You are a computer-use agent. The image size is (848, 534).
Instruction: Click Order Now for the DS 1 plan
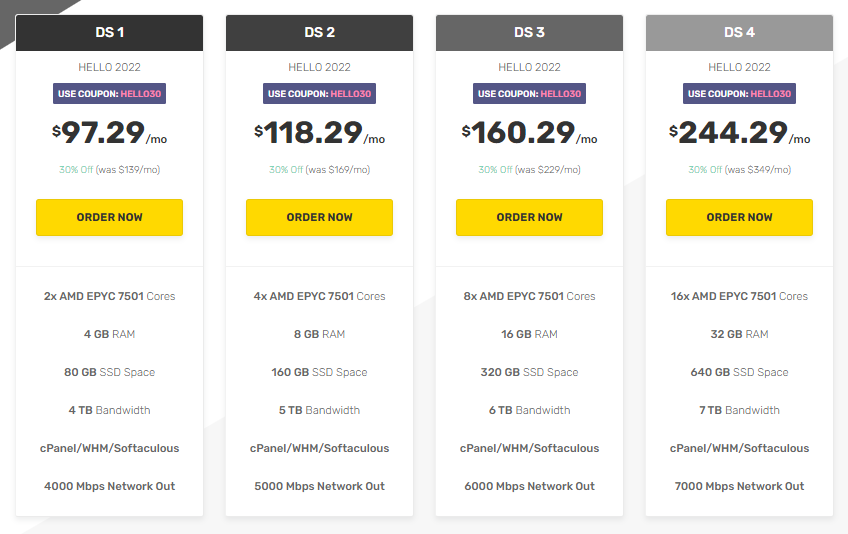(109, 217)
